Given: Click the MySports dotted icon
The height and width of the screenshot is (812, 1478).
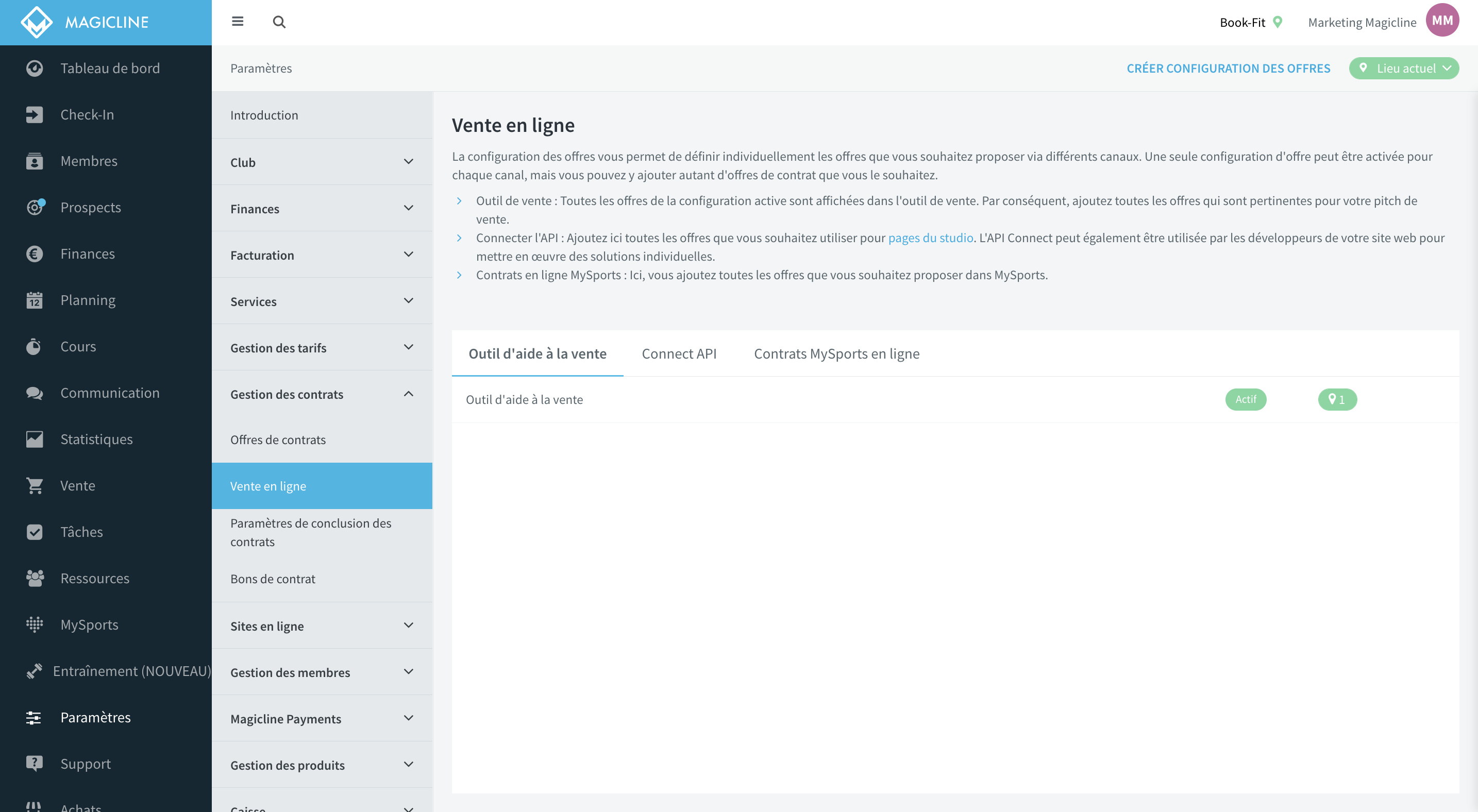Looking at the screenshot, I should tap(35, 624).
